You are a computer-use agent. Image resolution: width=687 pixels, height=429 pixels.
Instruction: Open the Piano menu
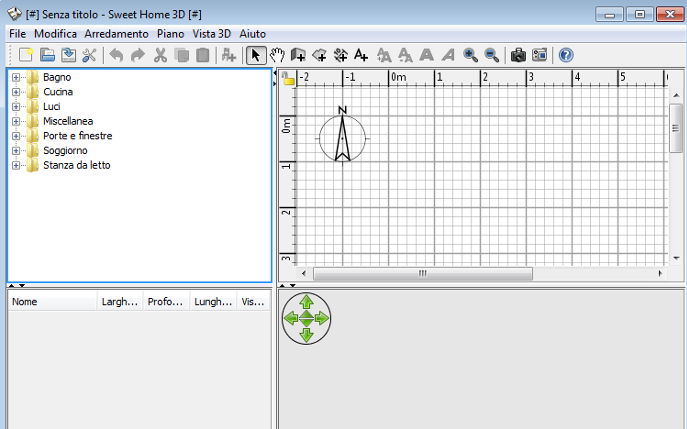point(170,34)
